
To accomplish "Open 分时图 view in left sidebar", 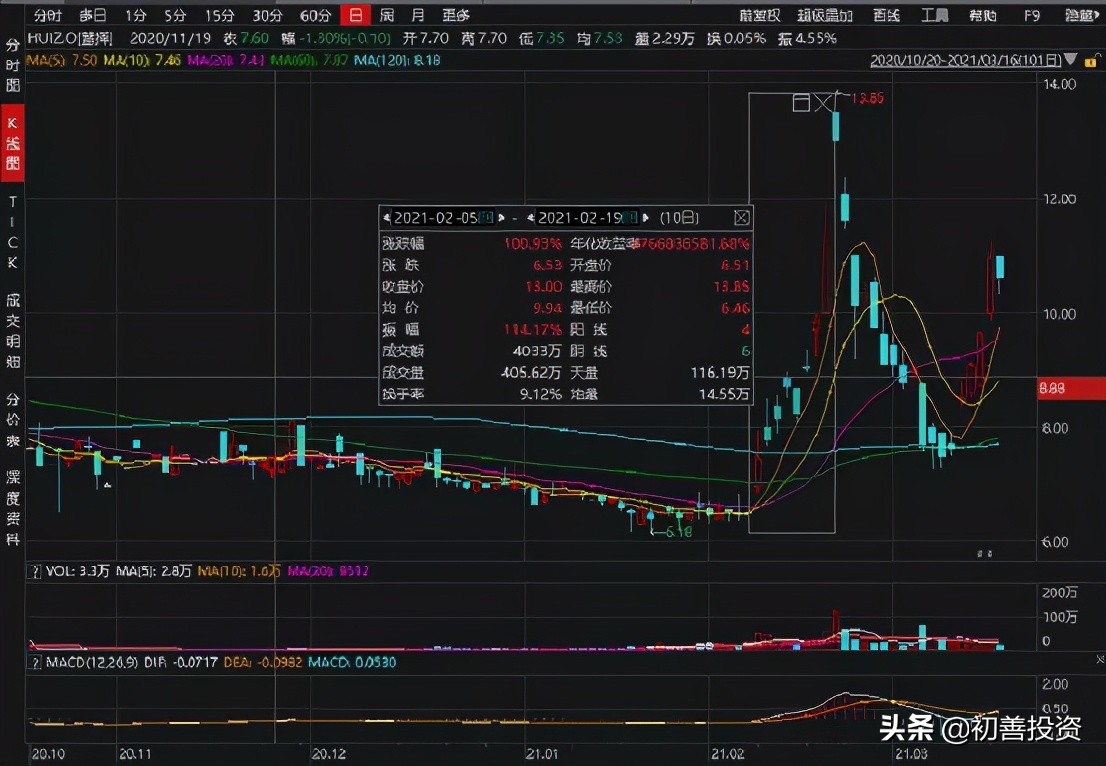I will 13,65.
